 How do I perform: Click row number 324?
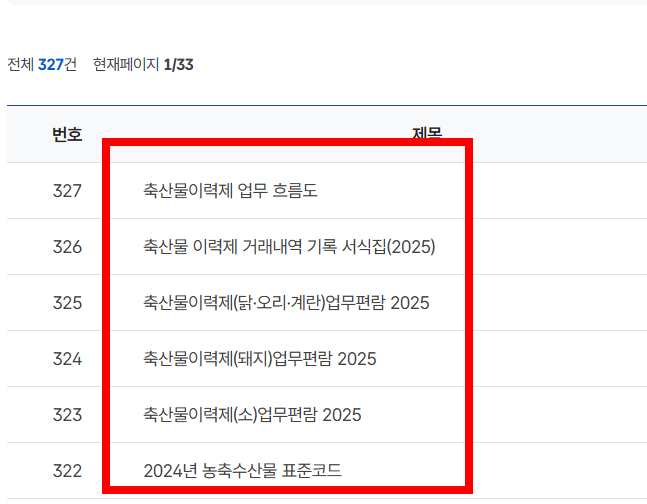click(67, 359)
